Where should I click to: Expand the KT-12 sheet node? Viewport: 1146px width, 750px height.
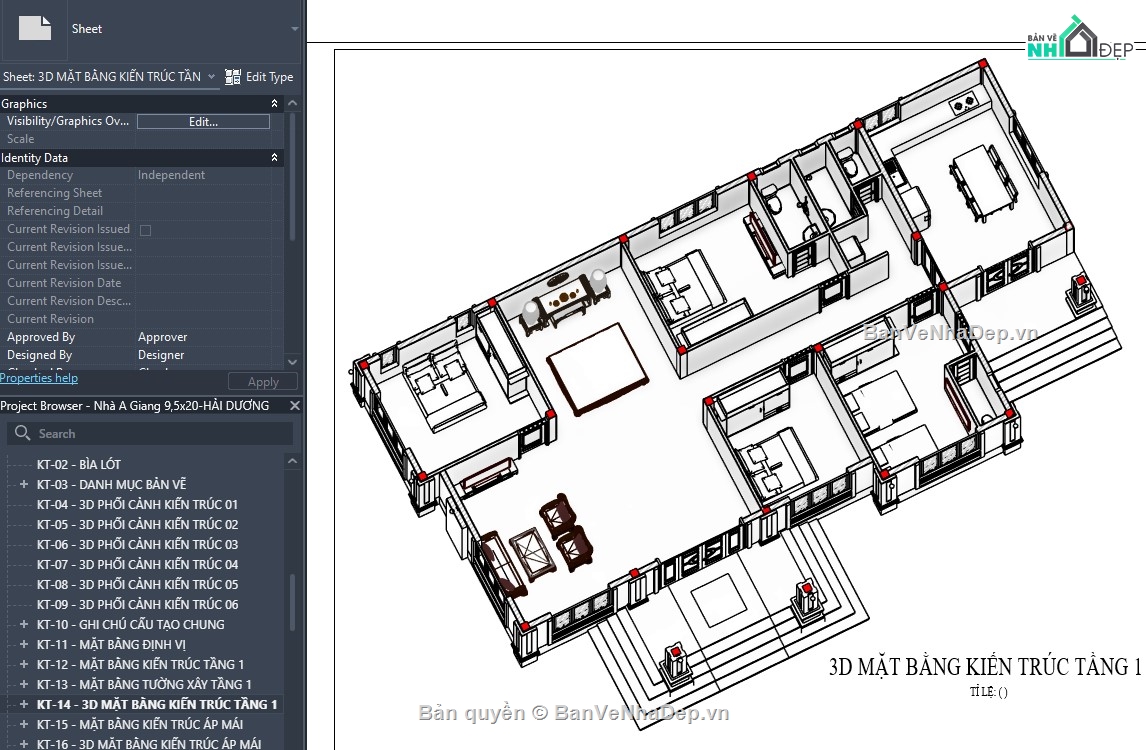tap(24, 664)
